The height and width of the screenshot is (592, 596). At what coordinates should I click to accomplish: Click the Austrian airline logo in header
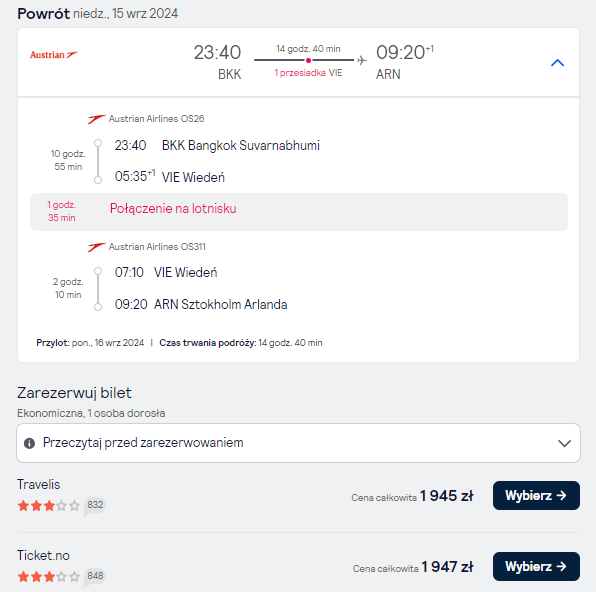coord(54,55)
